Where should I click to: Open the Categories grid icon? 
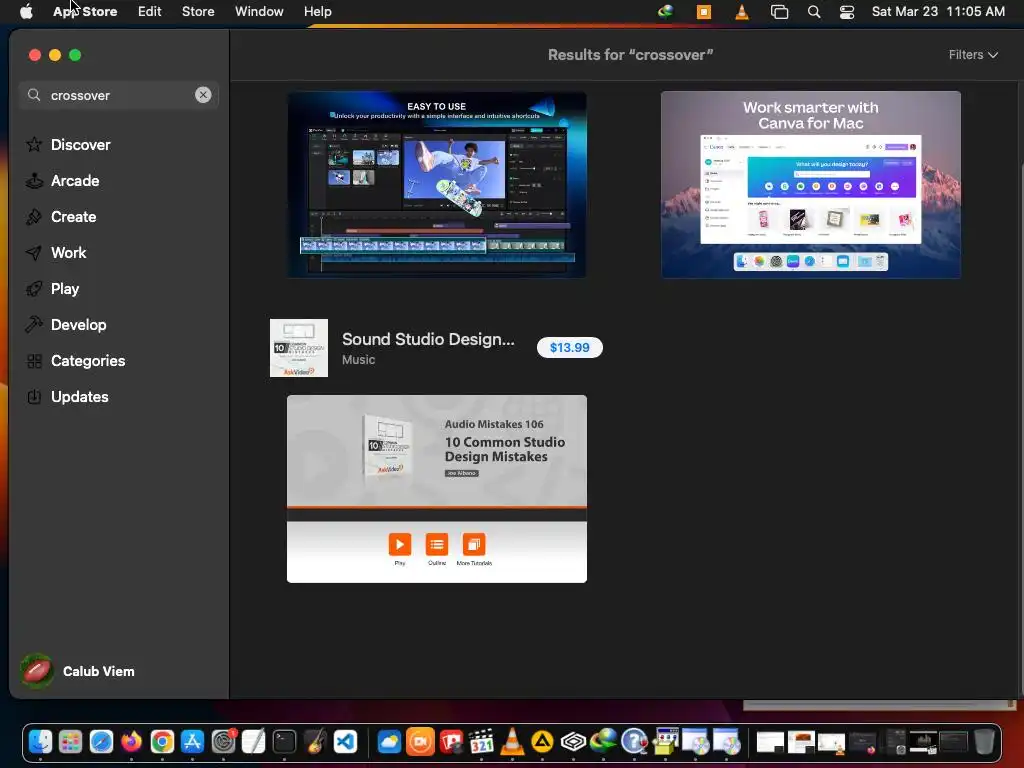pyautogui.click(x=34, y=360)
